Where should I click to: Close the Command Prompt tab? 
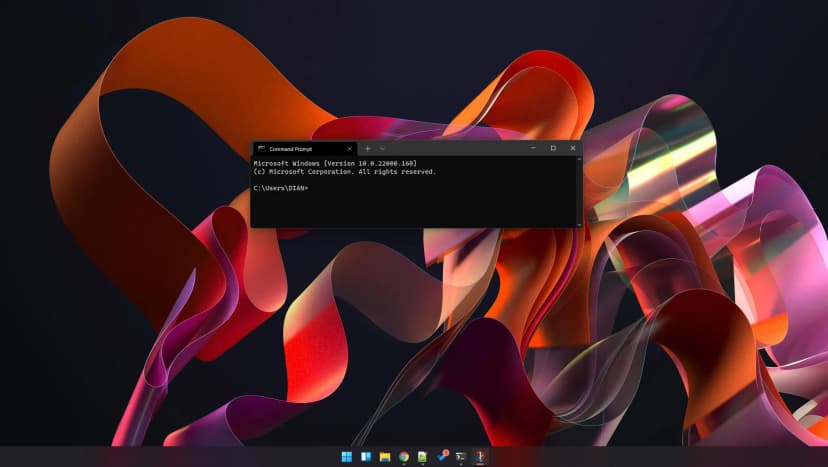click(x=349, y=148)
